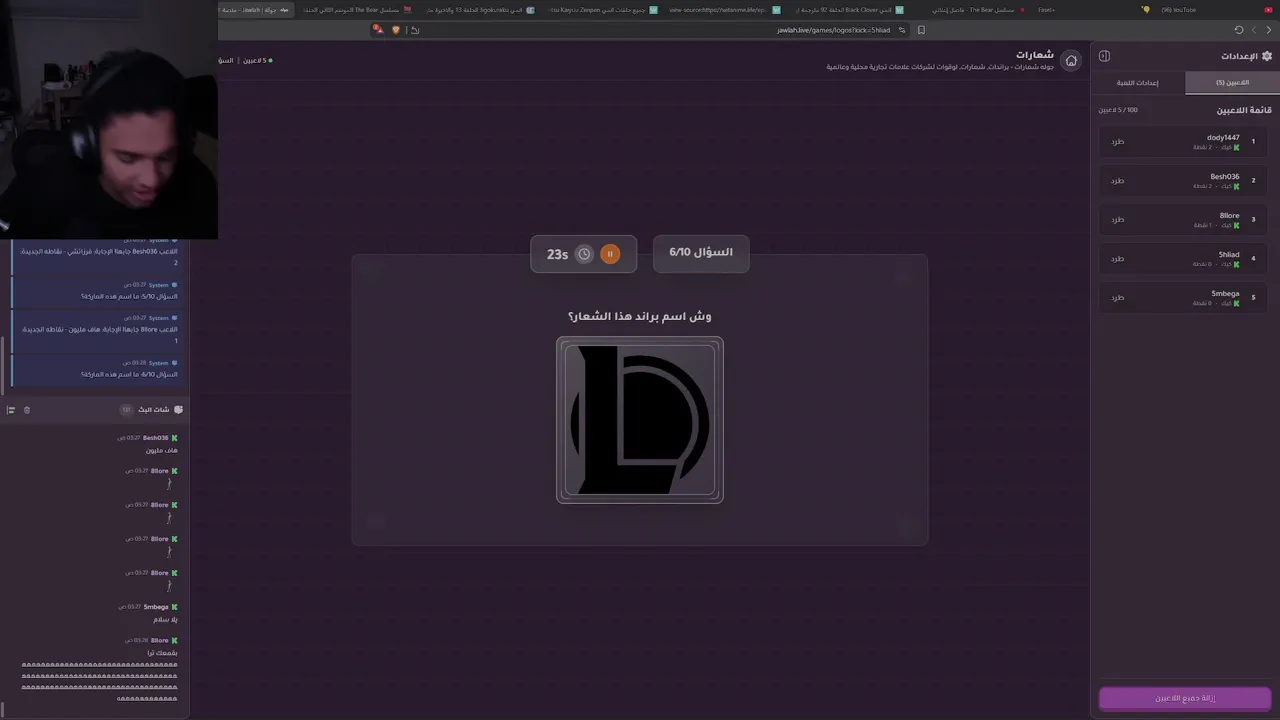The width and height of the screenshot is (1280, 720).
Task: Click the السؤال 6/10 question counter
Action: [701, 252]
